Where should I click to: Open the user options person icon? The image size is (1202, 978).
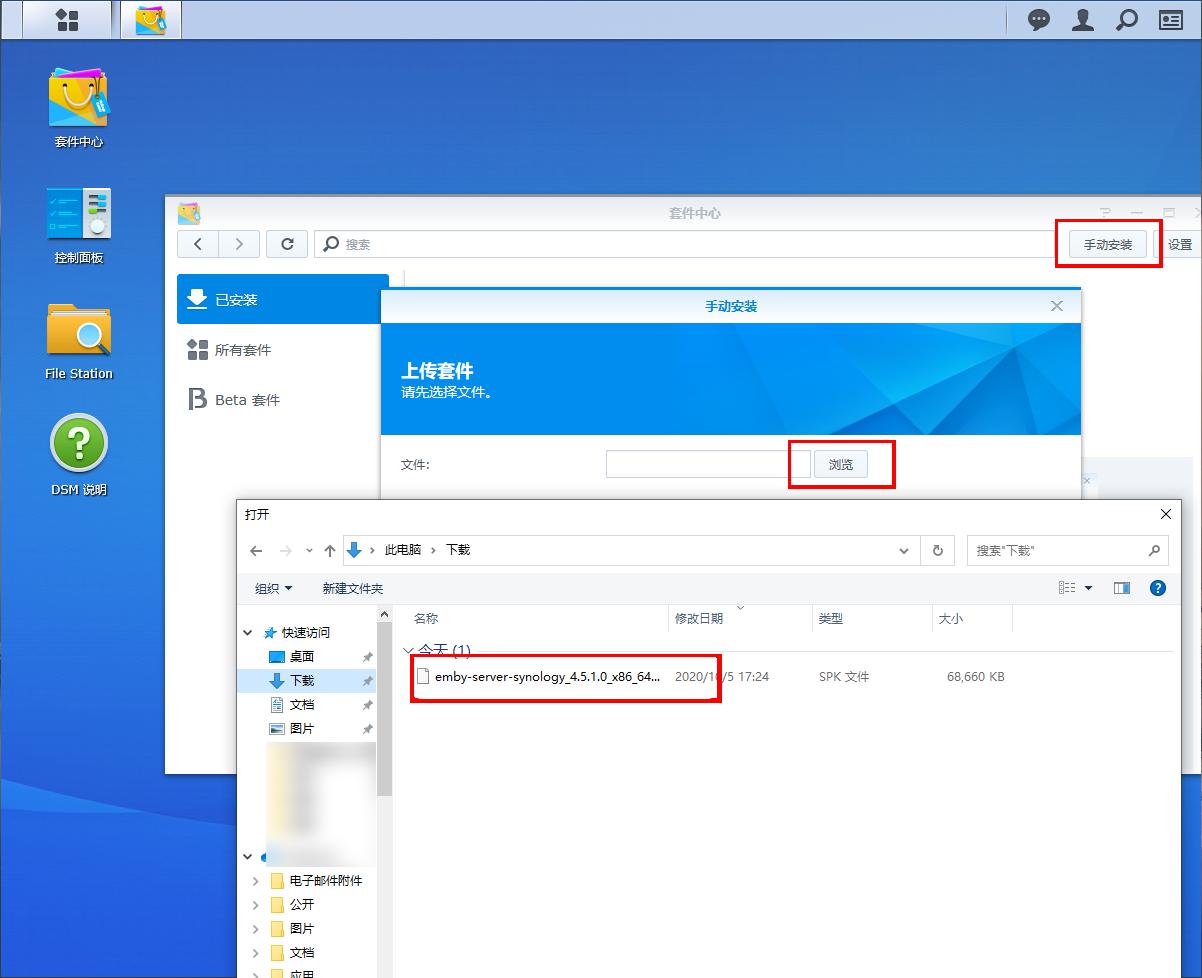coord(1083,20)
